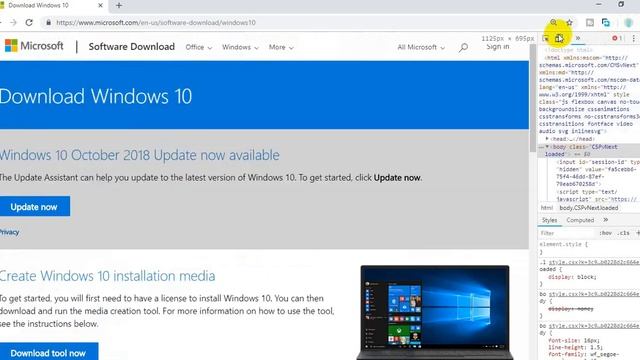Click the Download Windows 10 heading
The height and width of the screenshot is (360, 640).
pyautogui.click(x=96, y=97)
